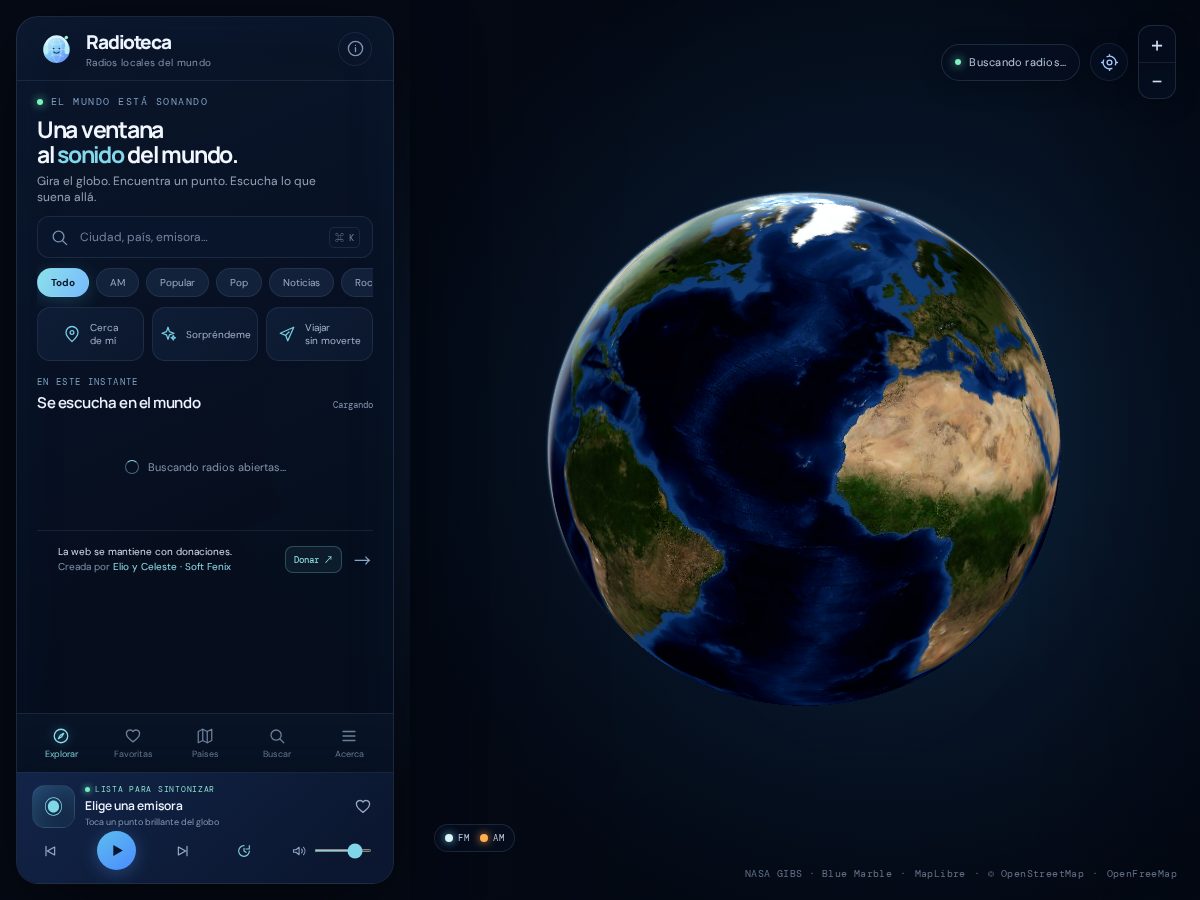Viewport: 1200px width, 900px height.
Task: Click the Donar button
Action: click(x=313, y=560)
